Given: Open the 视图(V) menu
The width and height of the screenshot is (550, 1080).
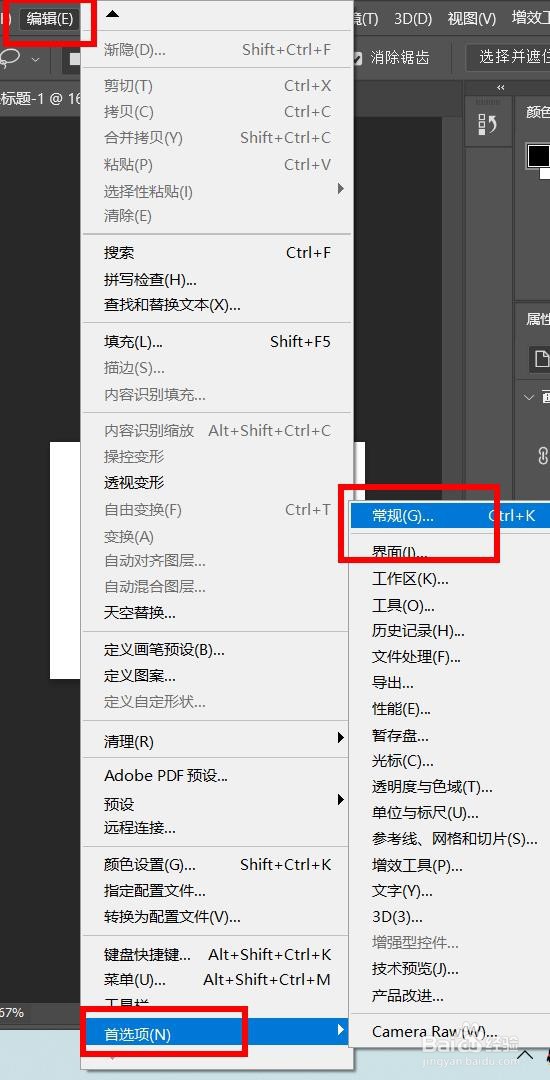Looking at the screenshot, I should [472, 19].
